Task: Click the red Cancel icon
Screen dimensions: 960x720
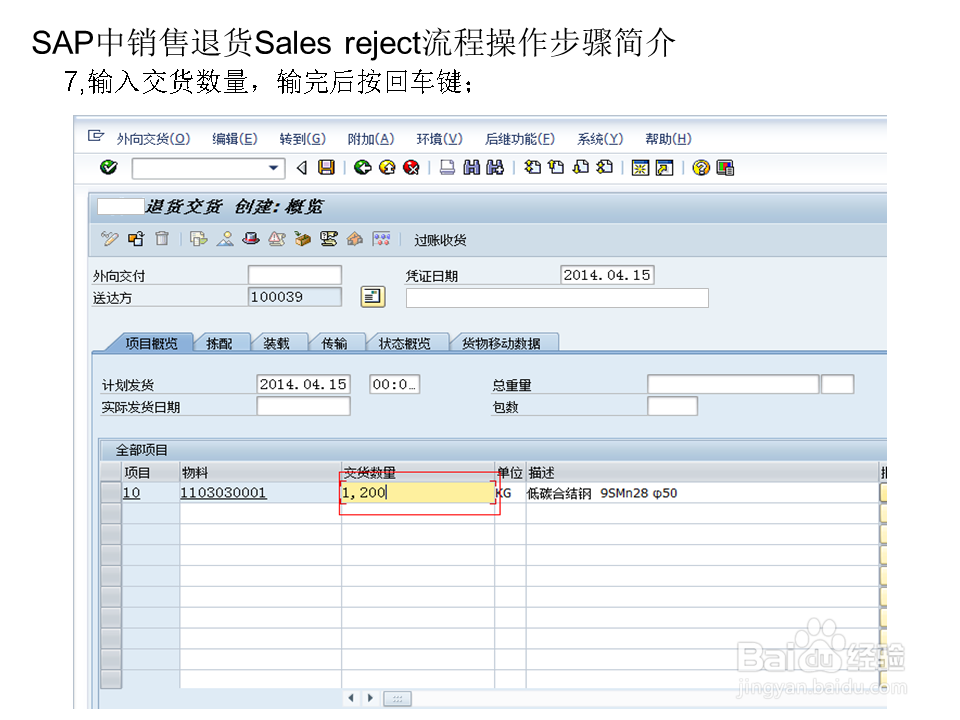Action: pyautogui.click(x=411, y=167)
